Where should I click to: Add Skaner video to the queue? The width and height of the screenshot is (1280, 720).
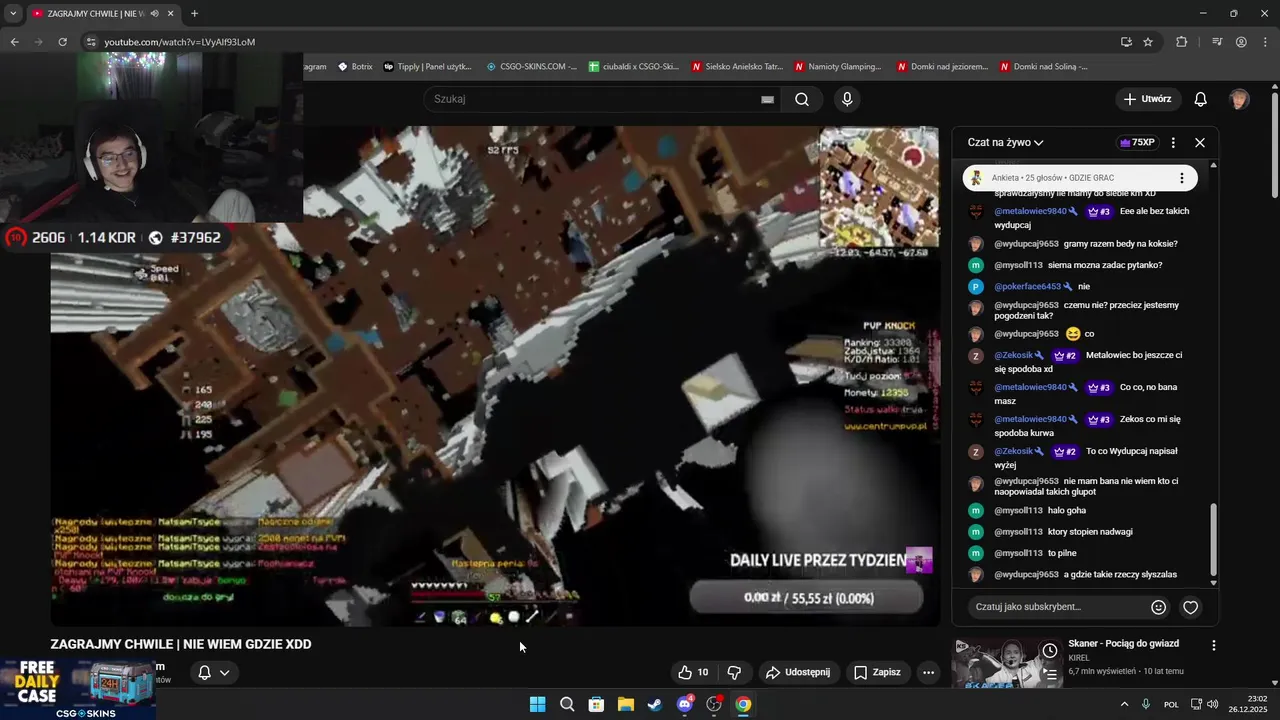(1050, 675)
